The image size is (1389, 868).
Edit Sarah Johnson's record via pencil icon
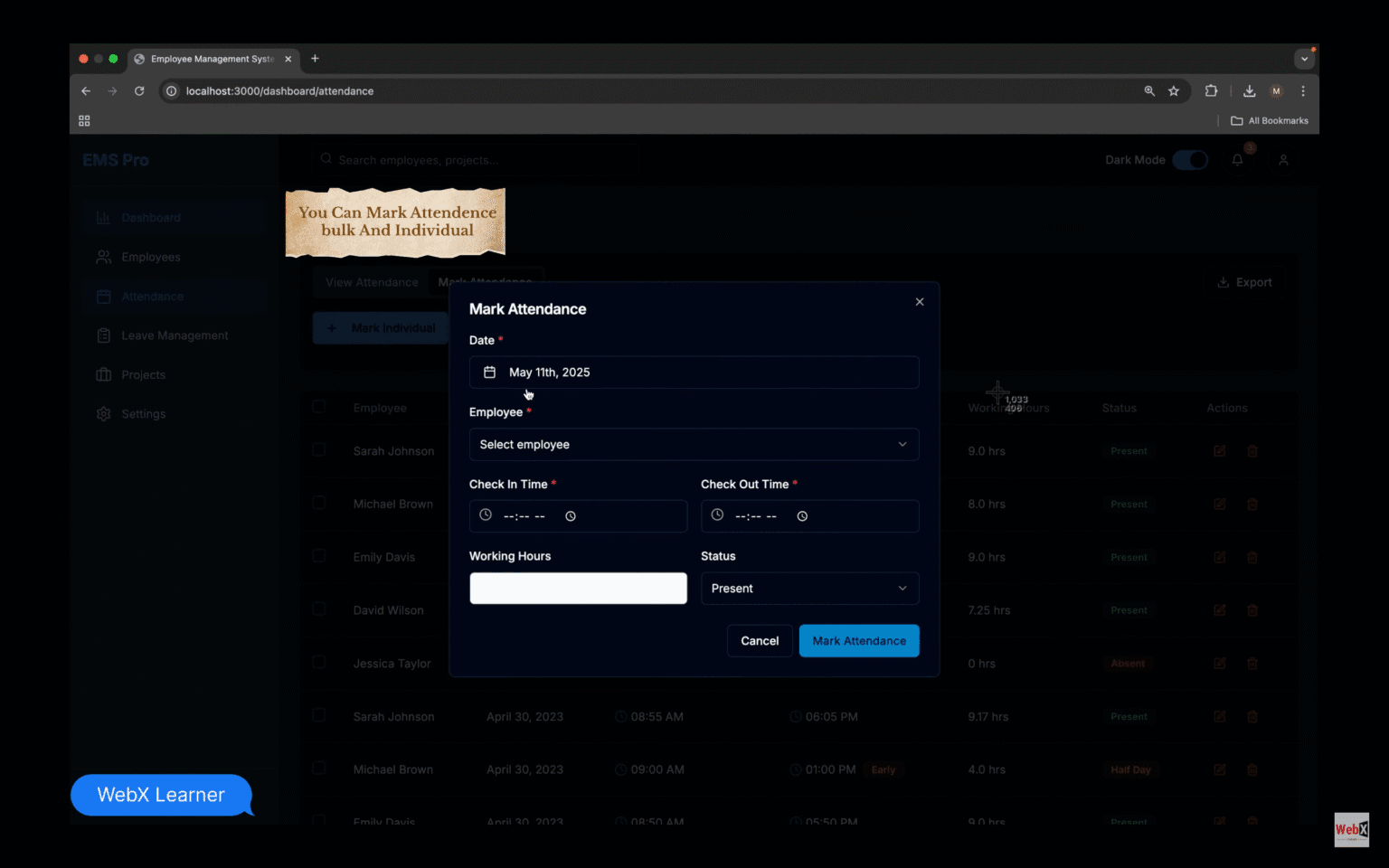1219,450
